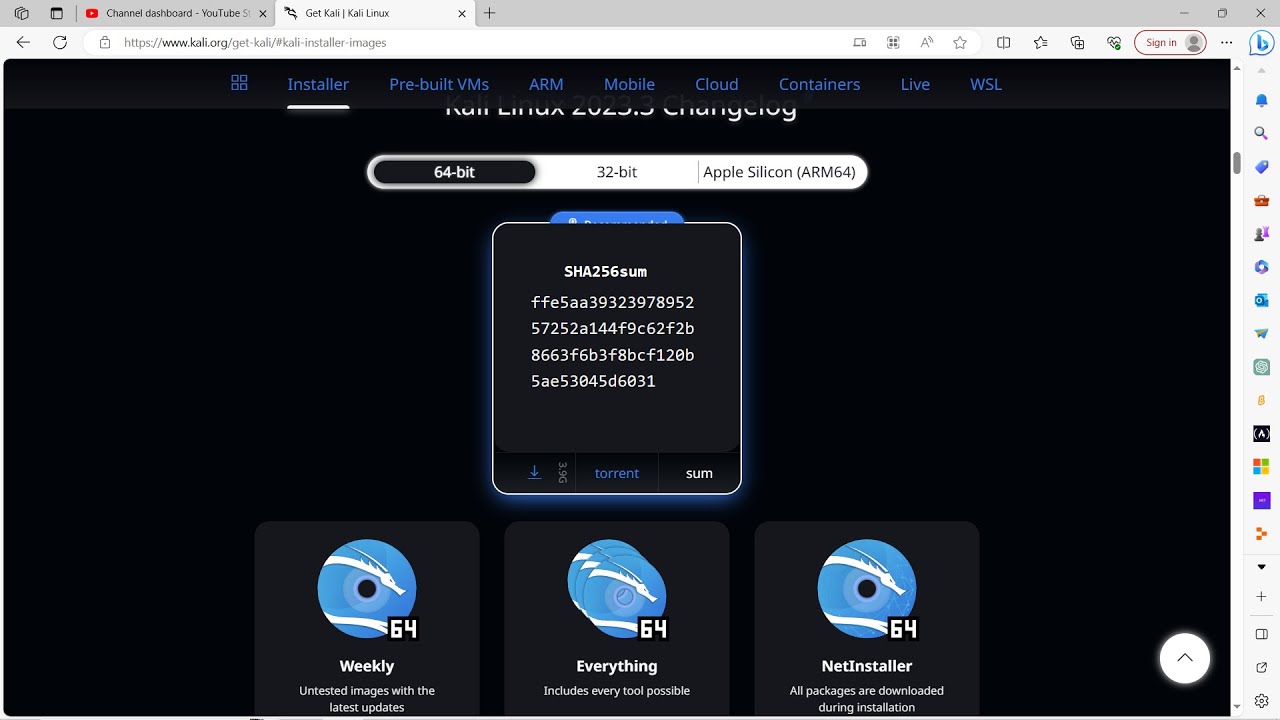Click the download arrow icon on the card
1280x720 pixels.
pyautogui.click(x=535, y=473)
